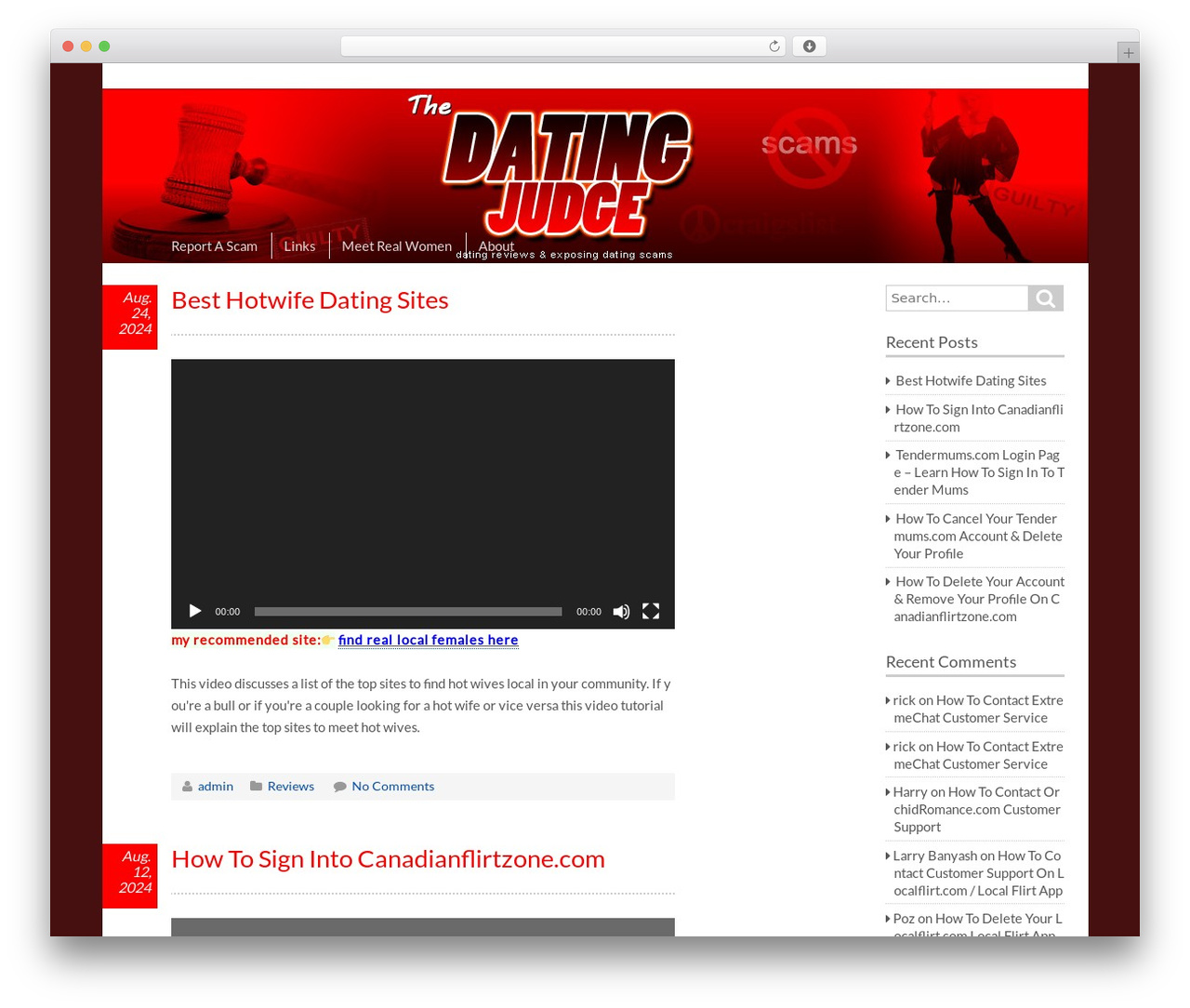Click the admin author person icon
The image size is (1190, 1008).
click(x=188, y=787)
